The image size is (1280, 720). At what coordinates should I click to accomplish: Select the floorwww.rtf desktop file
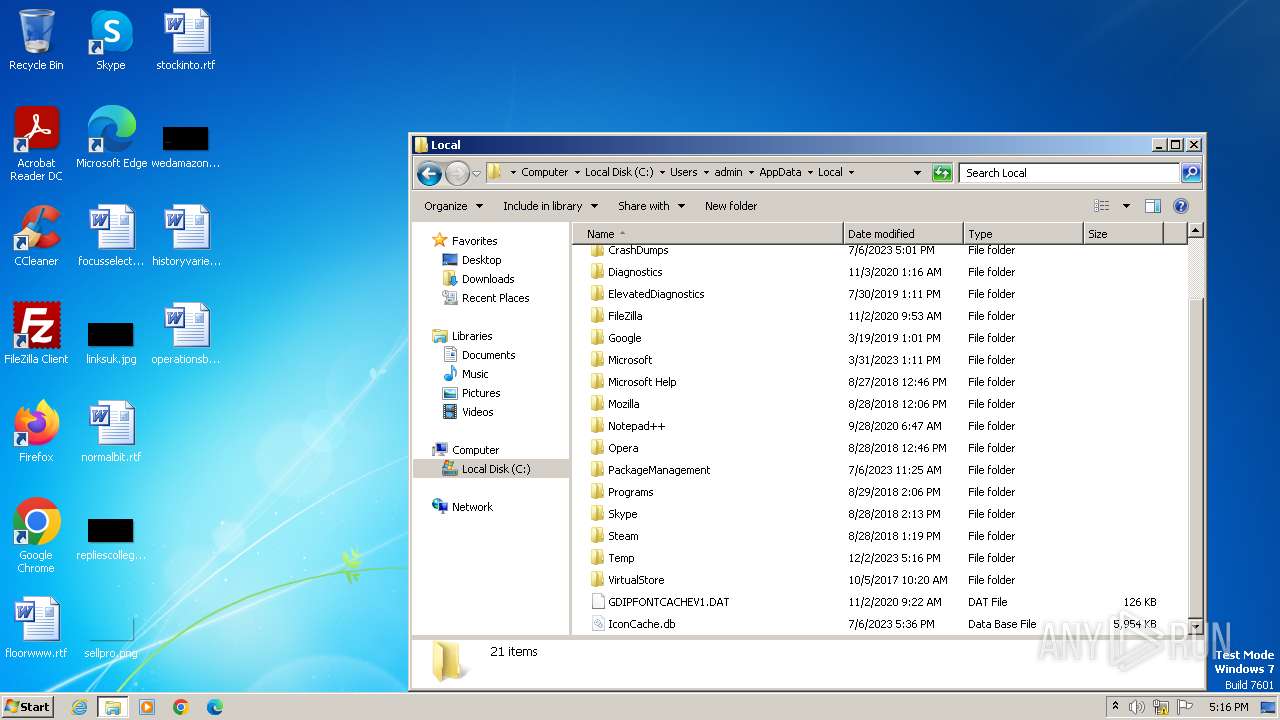(x=36, y=628)
